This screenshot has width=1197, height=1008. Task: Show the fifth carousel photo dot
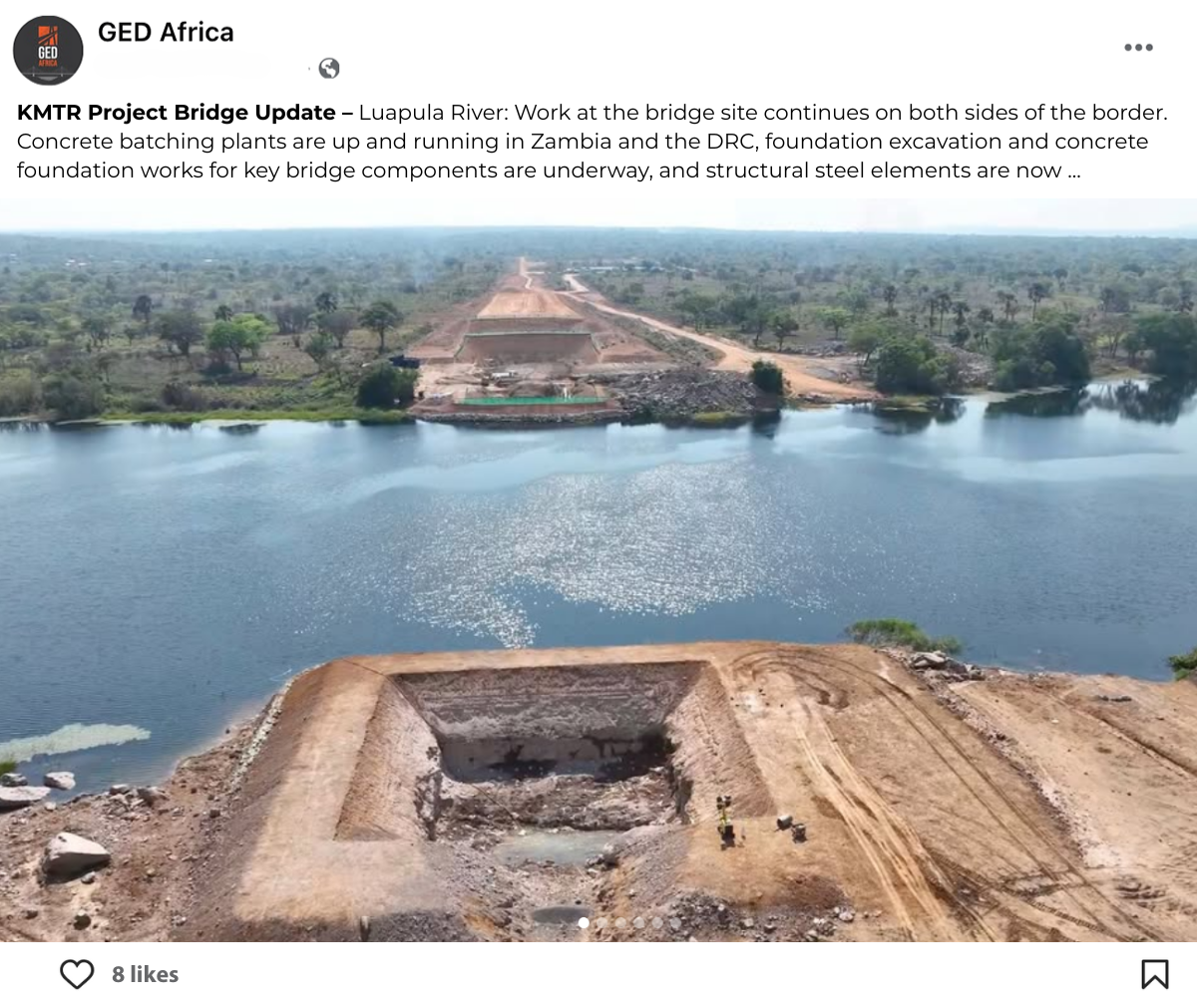(657, 923)
